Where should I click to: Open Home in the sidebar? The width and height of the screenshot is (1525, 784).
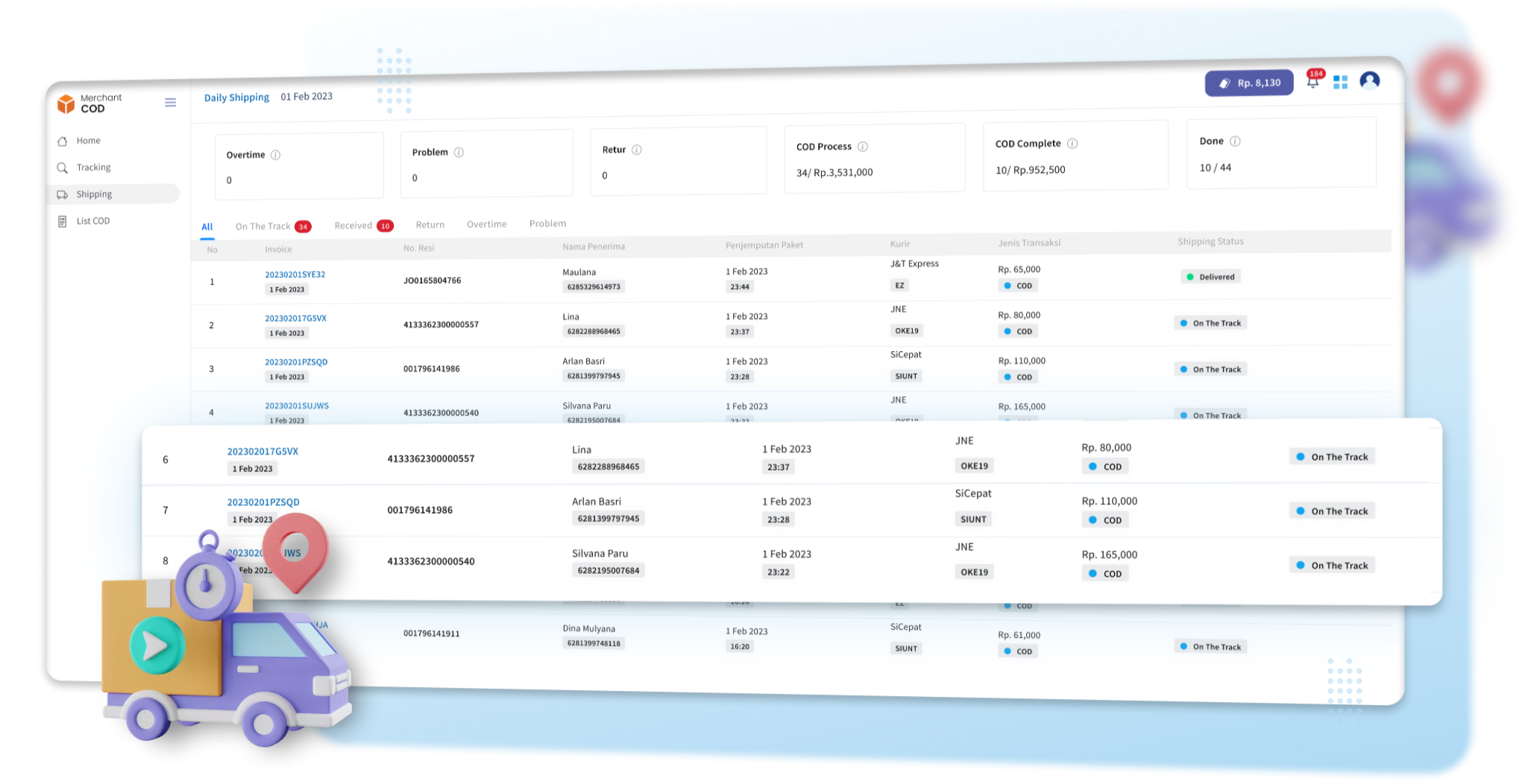(88, 141)
